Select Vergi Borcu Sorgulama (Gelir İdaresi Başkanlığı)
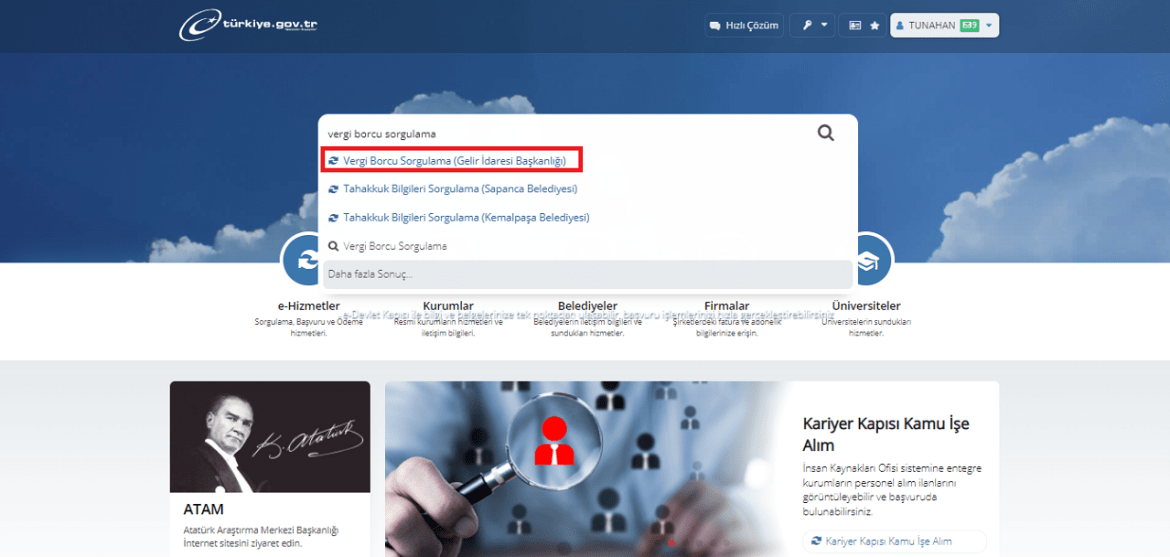Viewport: 1170px width, 557px height. point(454,160)
